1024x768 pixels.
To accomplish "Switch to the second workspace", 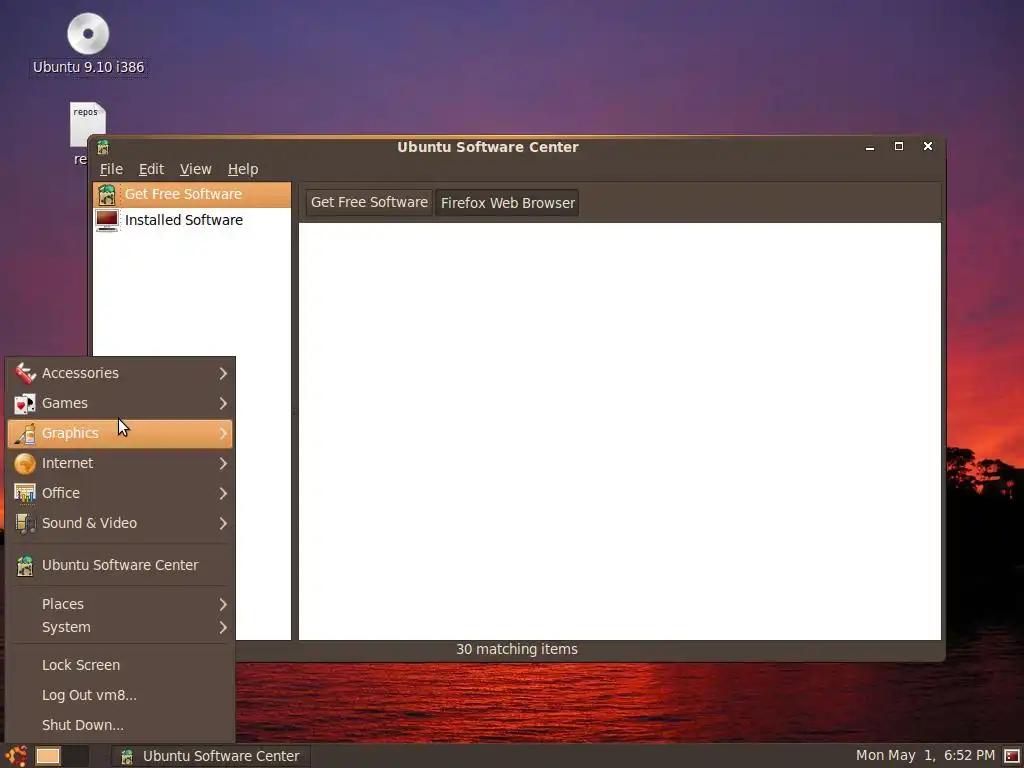I will (76, 756).
